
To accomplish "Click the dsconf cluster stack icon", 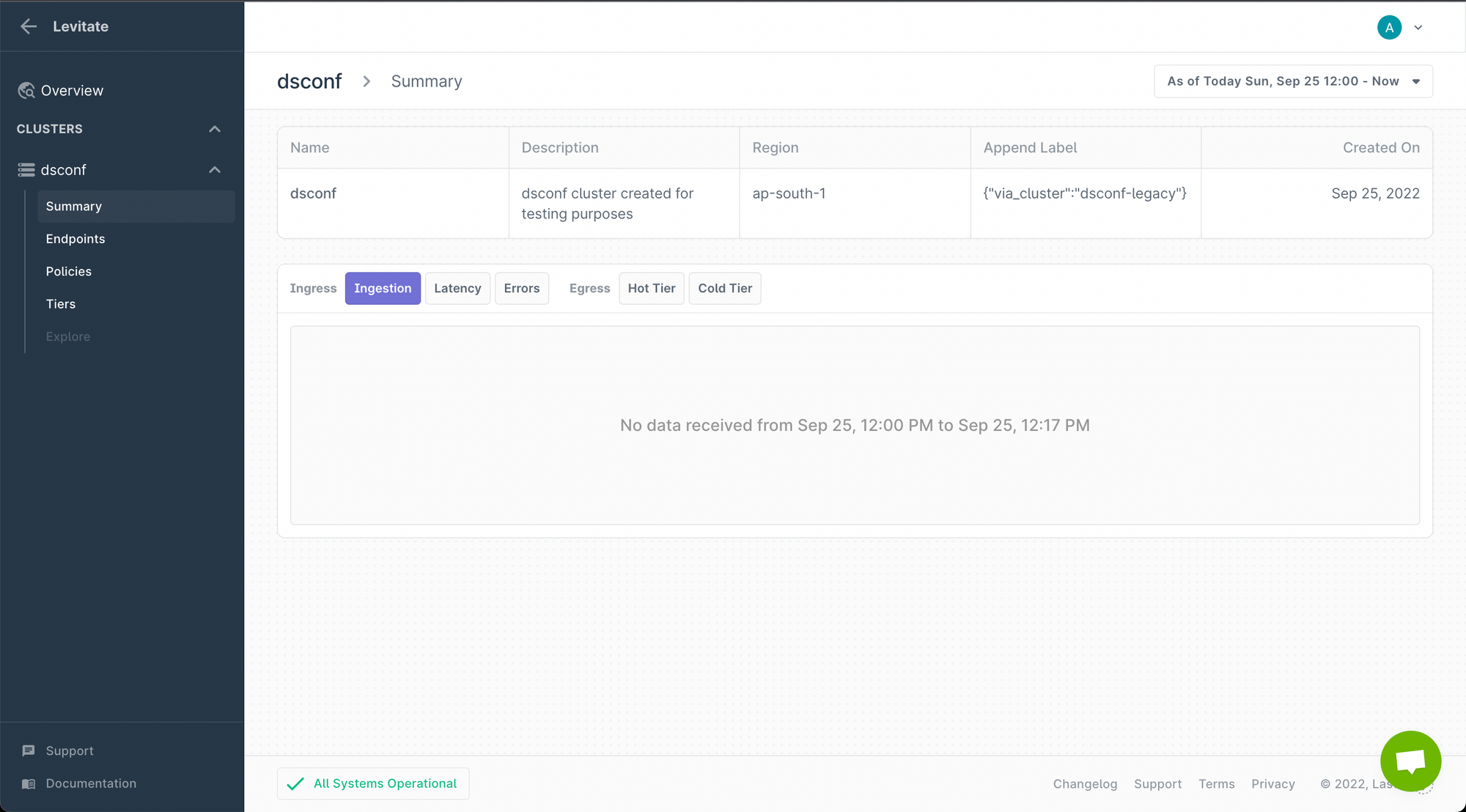I will (x=26, y=170).
